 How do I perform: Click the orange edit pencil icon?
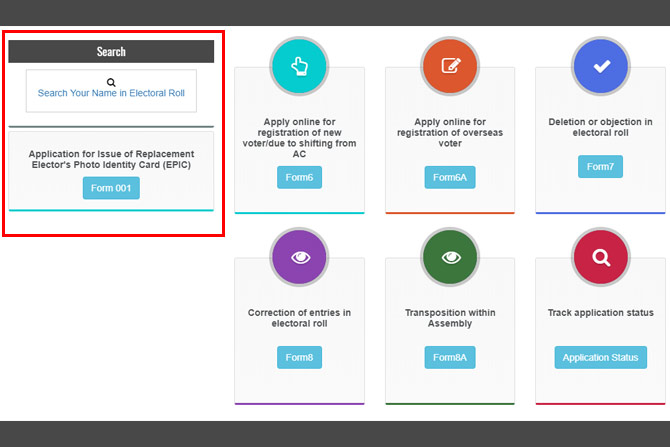pos(450,66)
